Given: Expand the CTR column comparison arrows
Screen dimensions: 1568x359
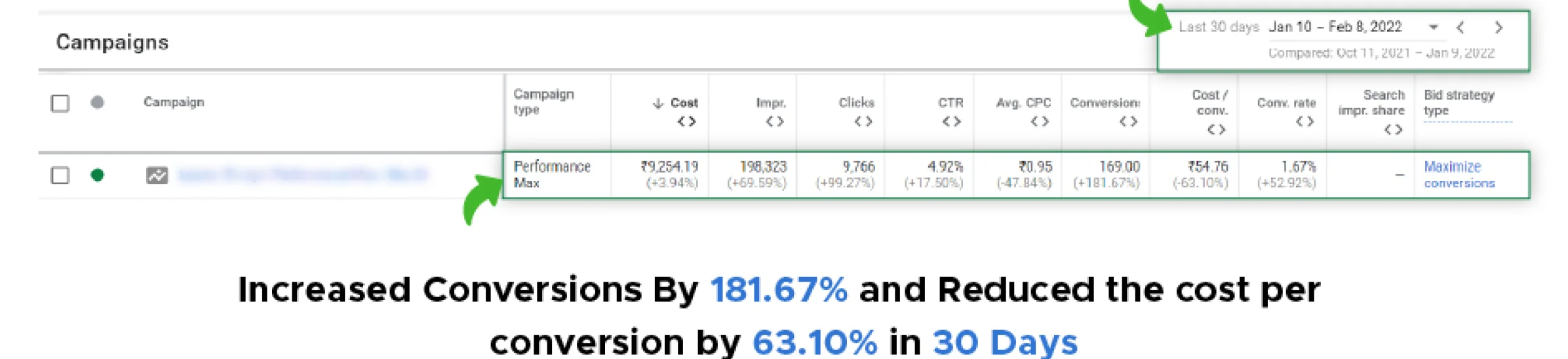Looking at the screenshot, I should (952, 121).
